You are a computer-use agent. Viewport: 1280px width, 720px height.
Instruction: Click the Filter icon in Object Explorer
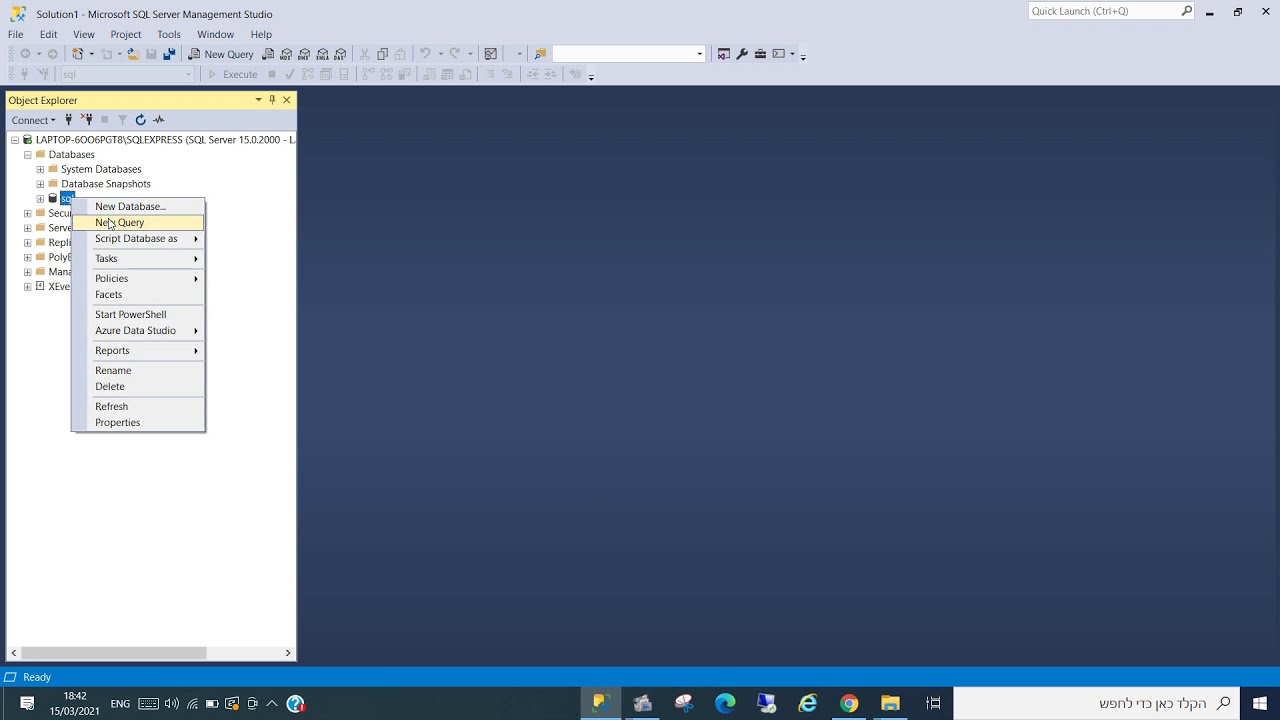pyautogui.click(x=122, y=120)
